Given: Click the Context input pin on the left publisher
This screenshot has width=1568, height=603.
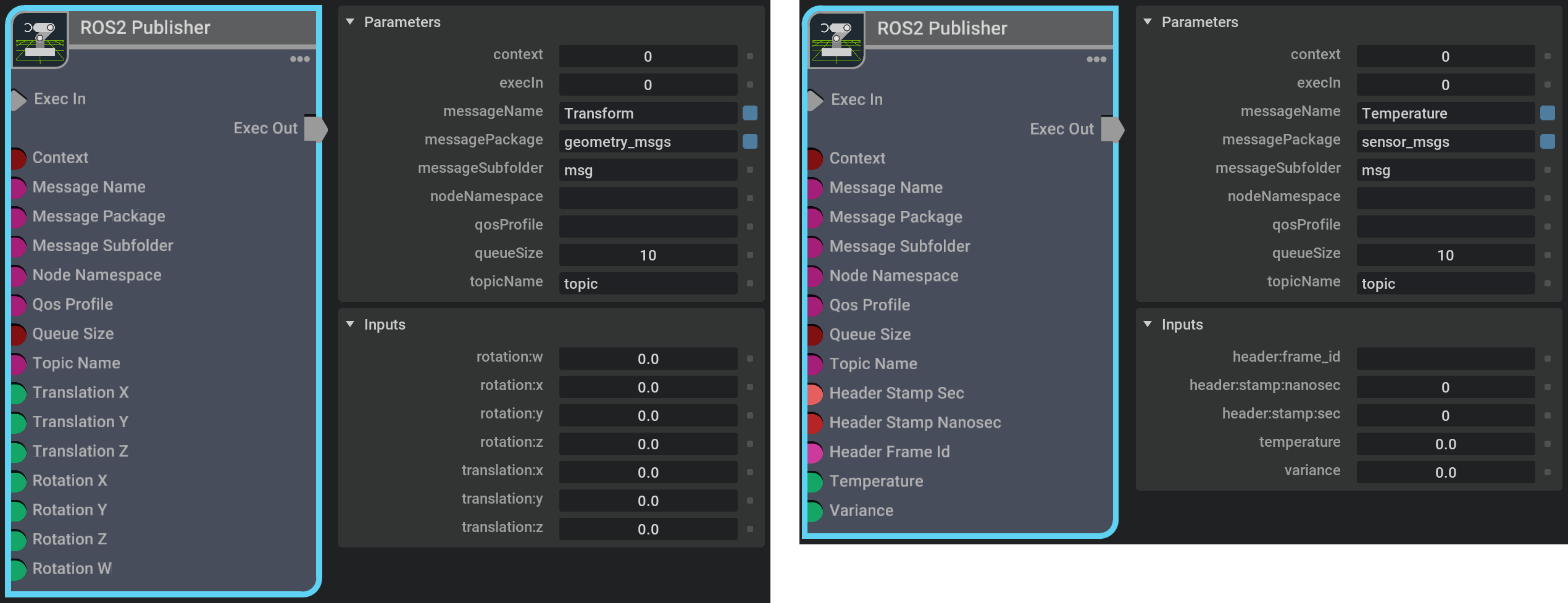Looking at the screenshot, I should point(19,158).
